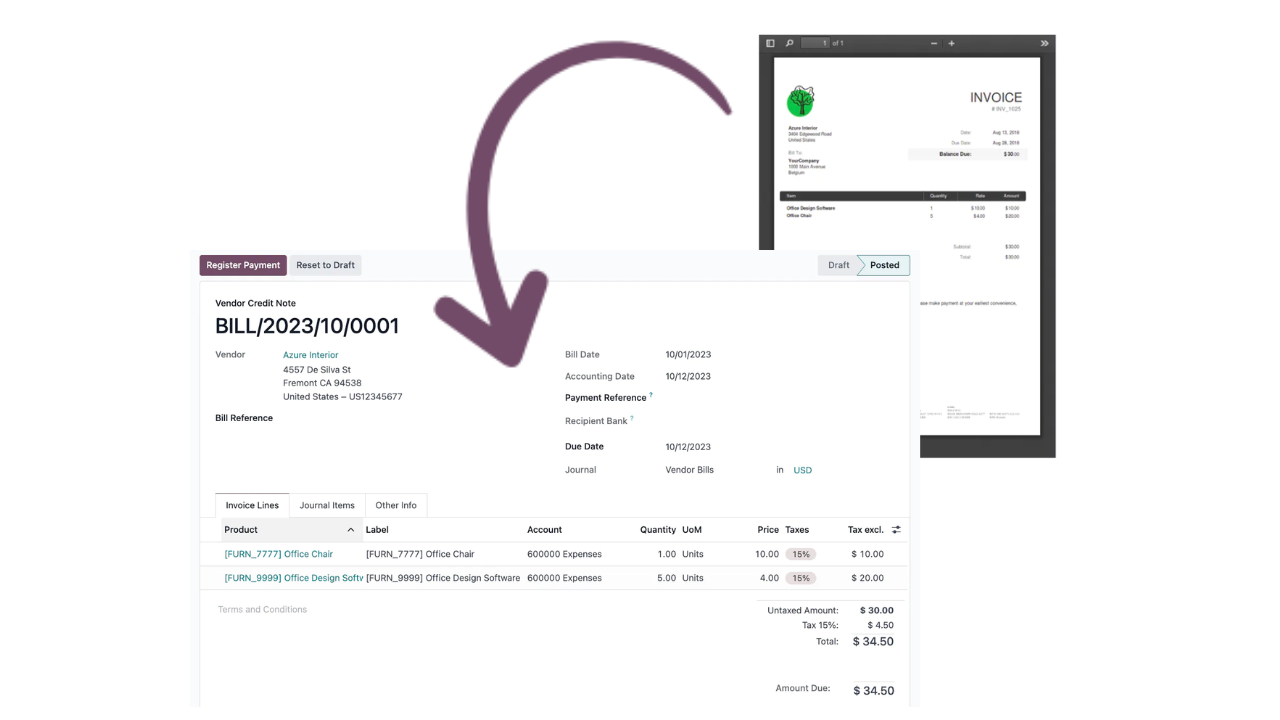Image resolution: width=1280 pixels, height=720 pixels.
Task: Open the USD currency link
Action: point(802,470)
